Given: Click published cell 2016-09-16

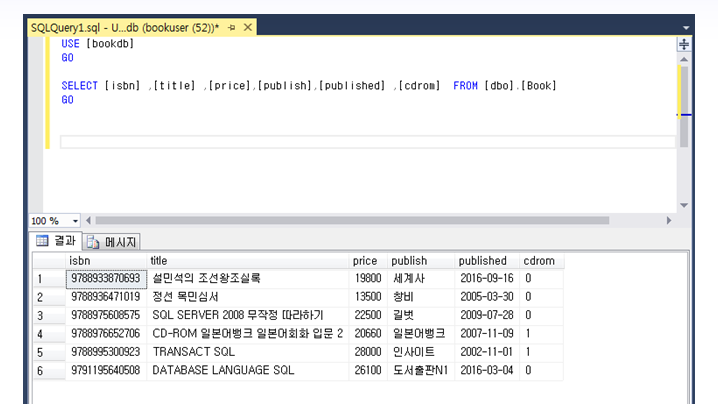Looking at the screenshot, I should [487, 279].
